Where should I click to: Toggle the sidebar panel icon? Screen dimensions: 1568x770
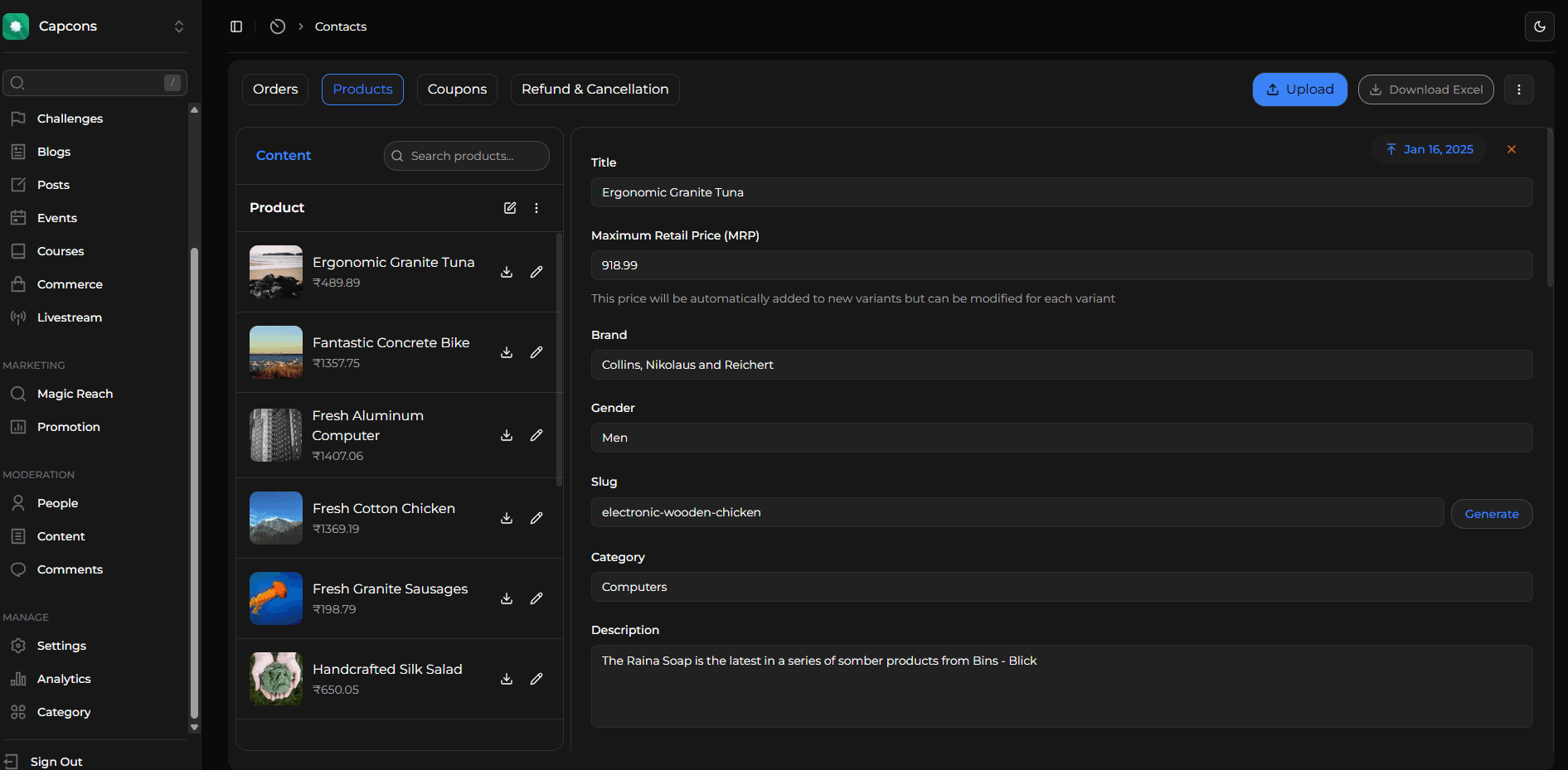coord(236,27)
